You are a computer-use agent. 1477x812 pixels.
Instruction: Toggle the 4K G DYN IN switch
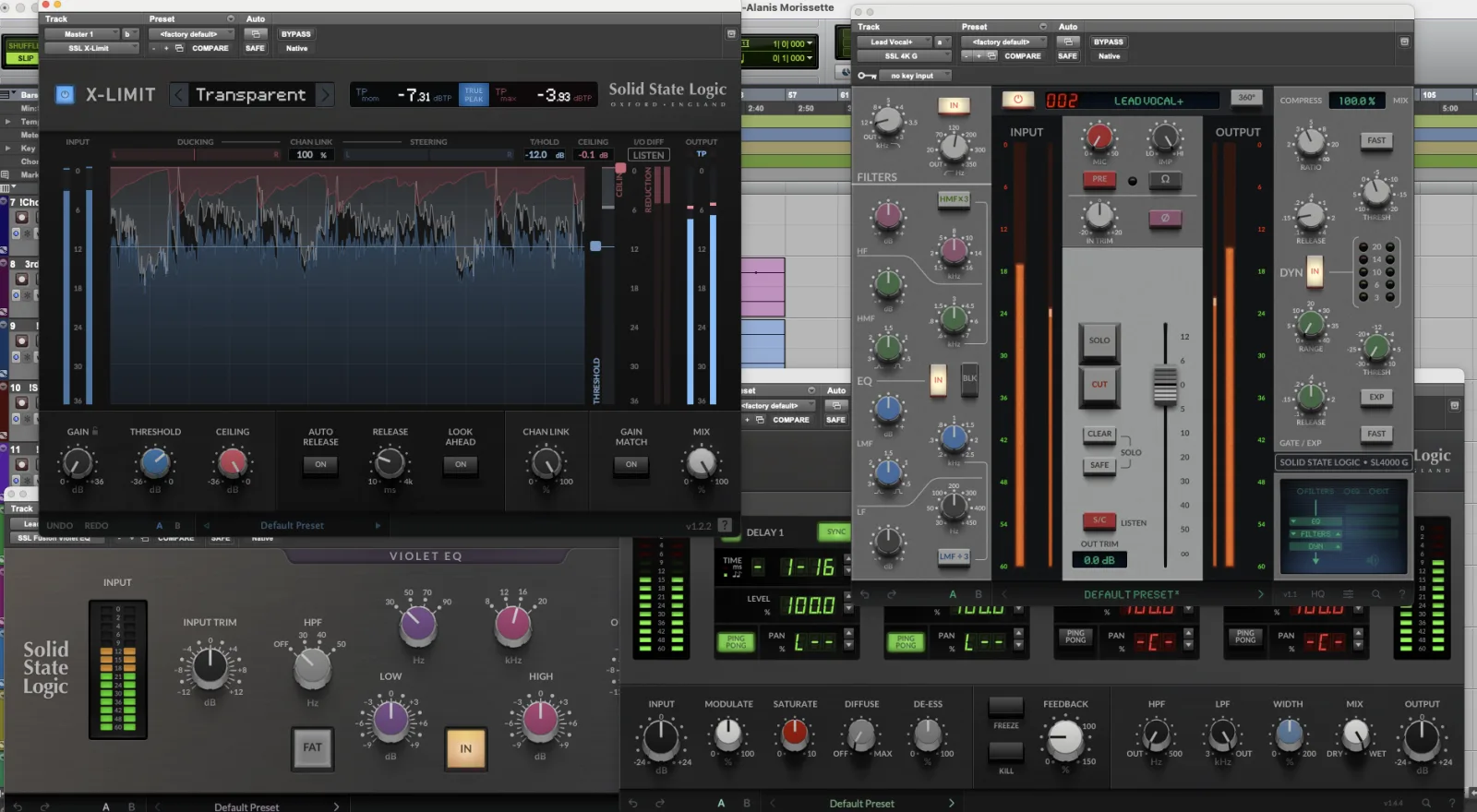(x=1315, y=271)
